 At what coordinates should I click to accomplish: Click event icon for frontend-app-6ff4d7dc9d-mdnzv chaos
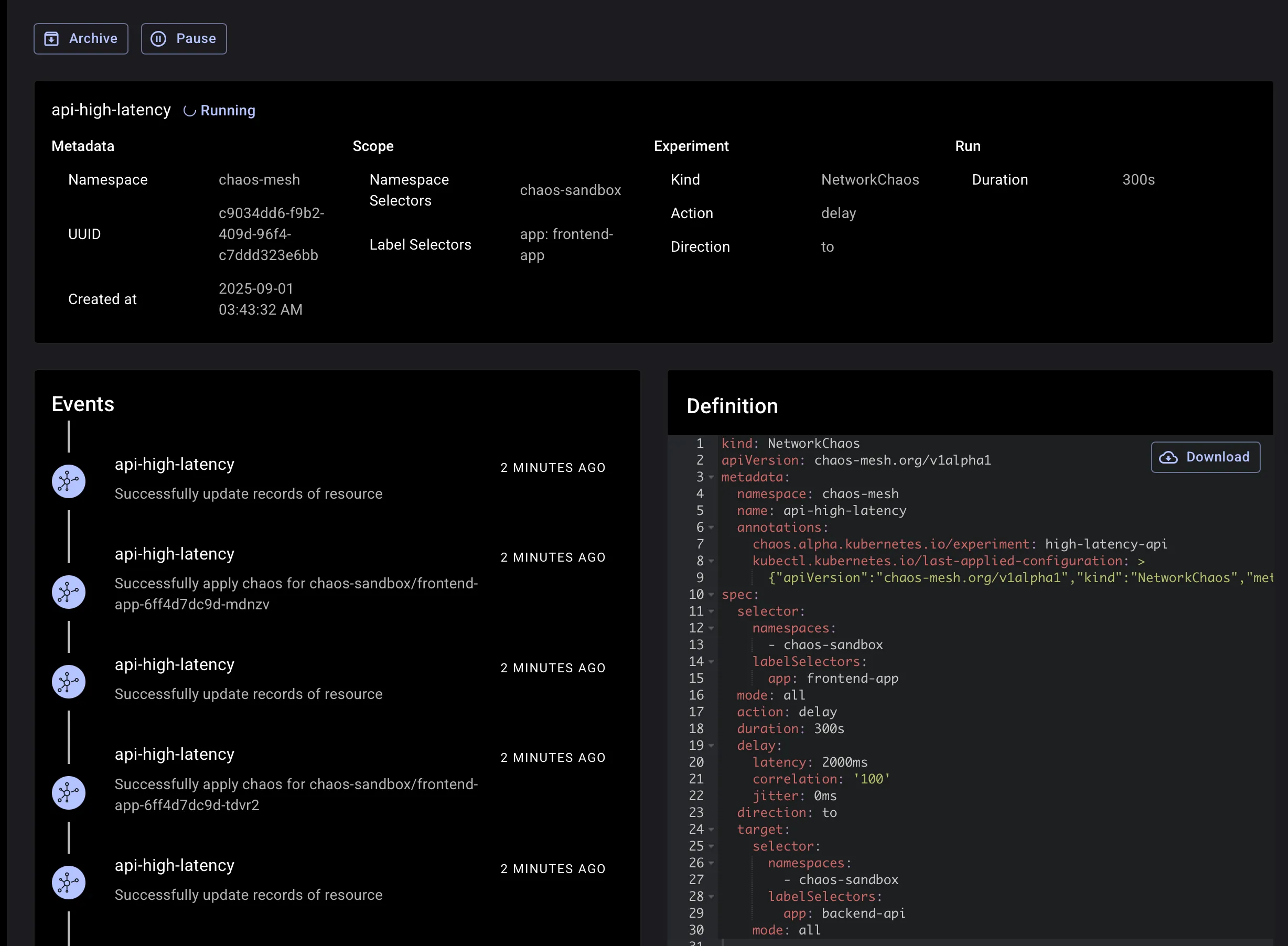[69, 592]
